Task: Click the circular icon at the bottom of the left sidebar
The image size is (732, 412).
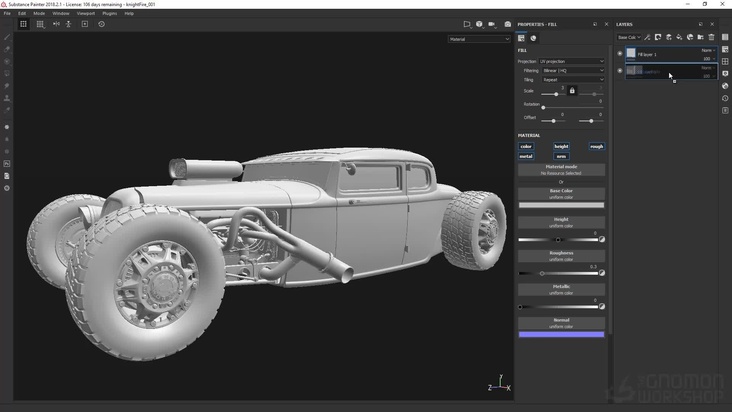Action: click(7, 188)
